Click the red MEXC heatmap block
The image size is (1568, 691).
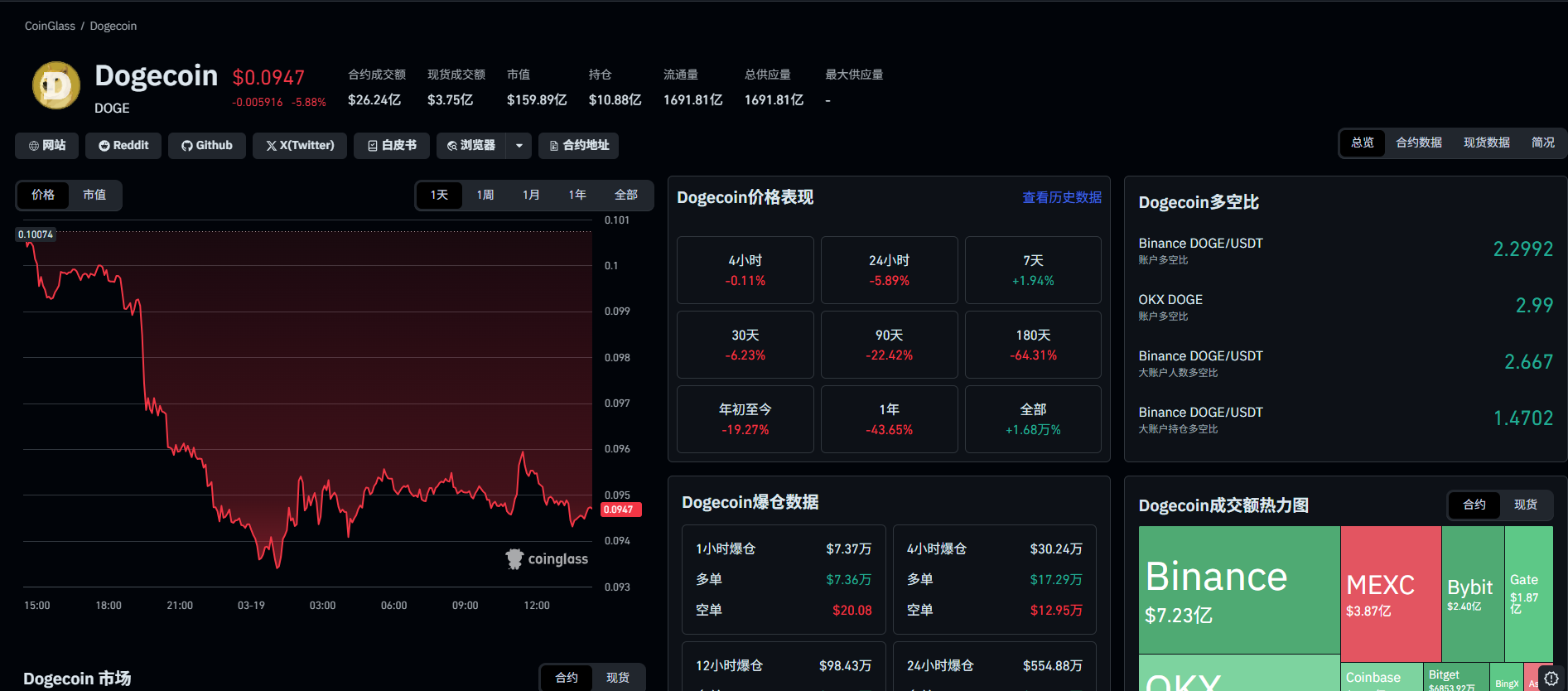point(1390,593)
